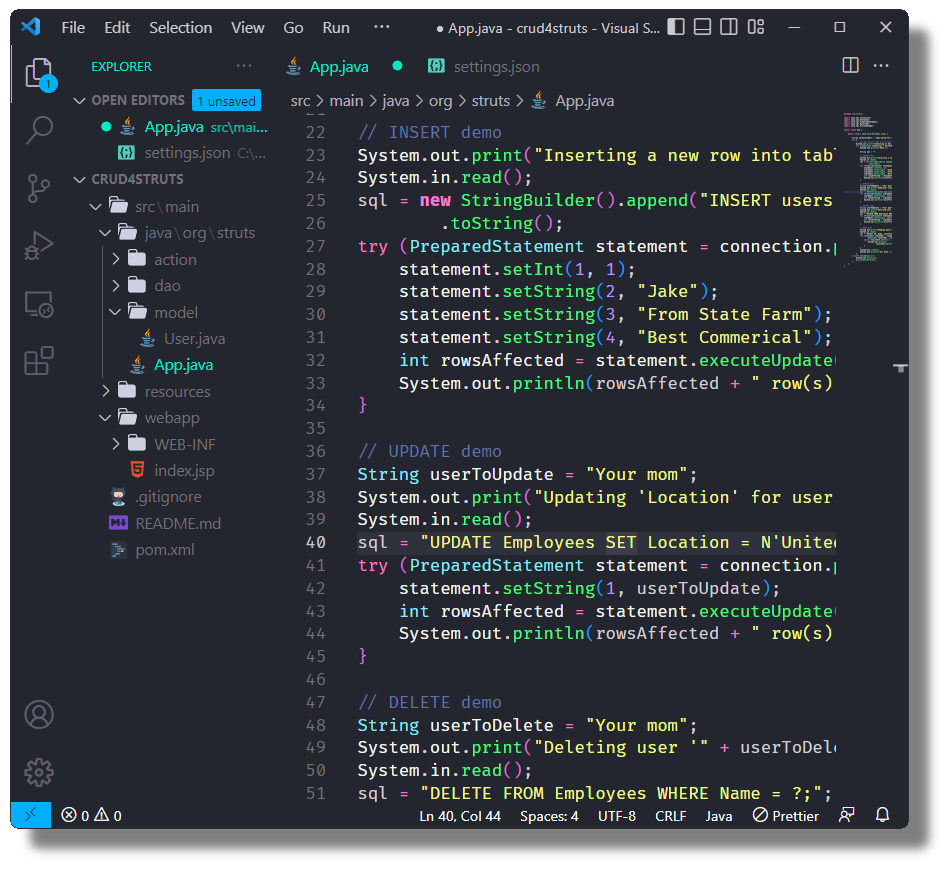
Task: Select settings.json in Open Editors list
Action: (187, 153)
